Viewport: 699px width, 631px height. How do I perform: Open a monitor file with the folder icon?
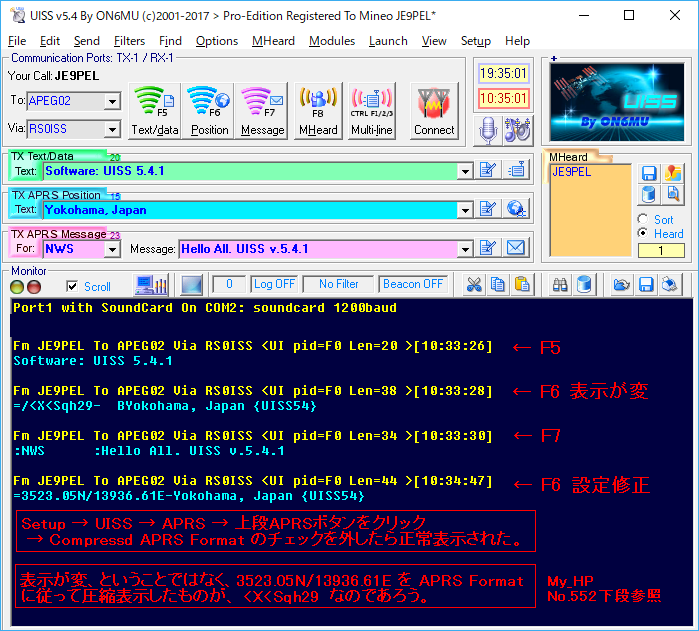click(x=621, y=285)
